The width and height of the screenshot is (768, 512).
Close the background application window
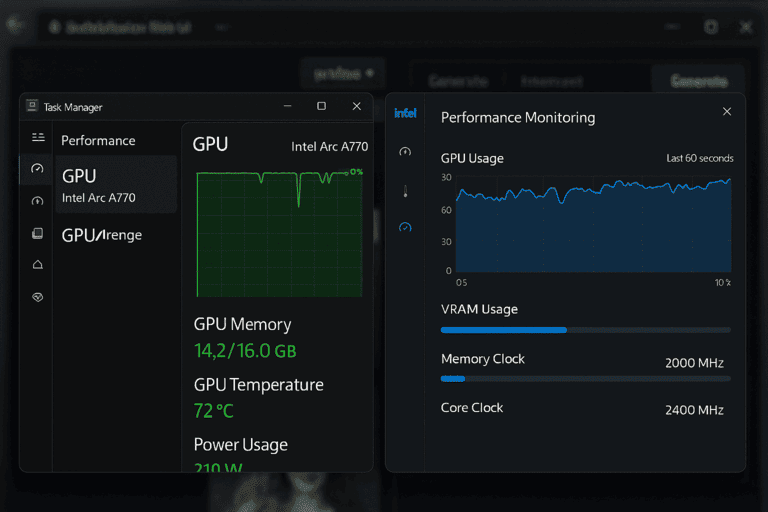point(746,27)
